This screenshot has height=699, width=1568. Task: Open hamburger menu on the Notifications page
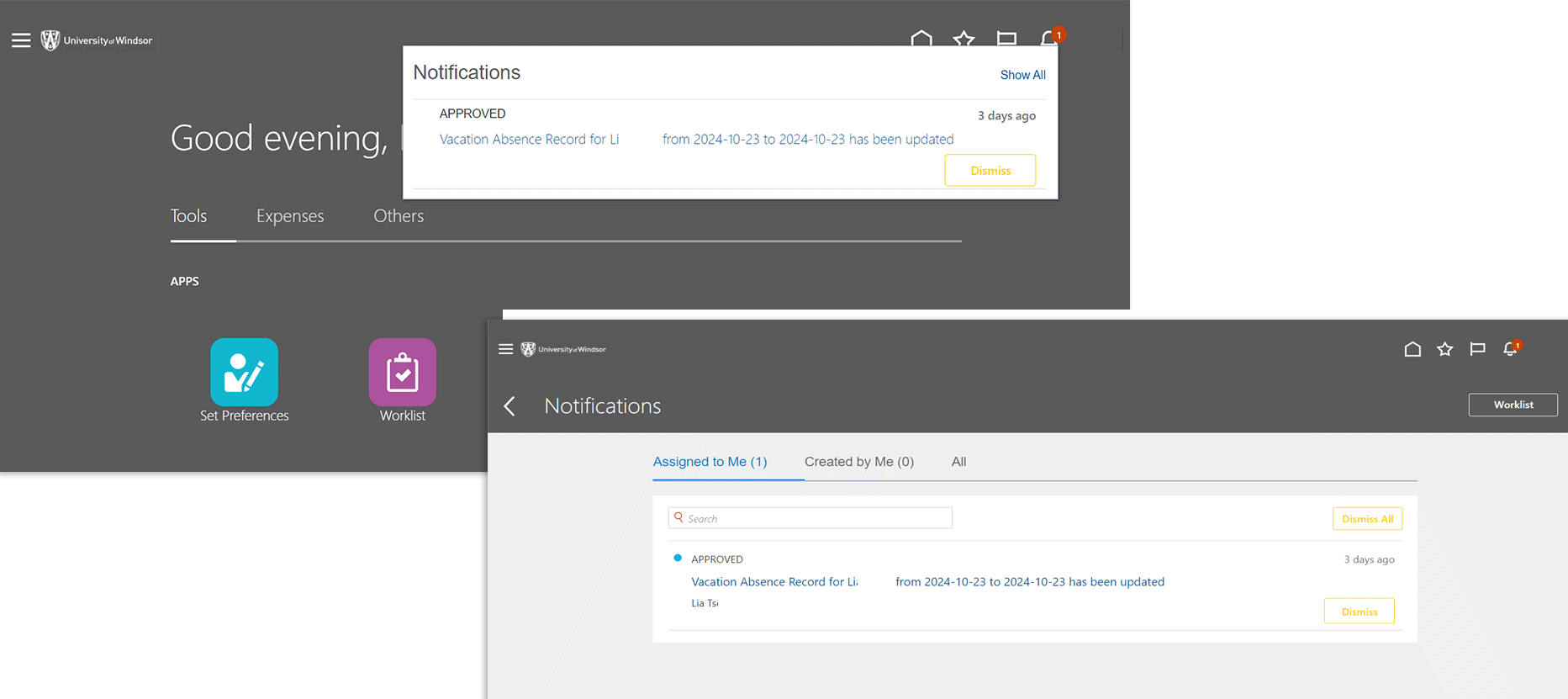(505, 349)
